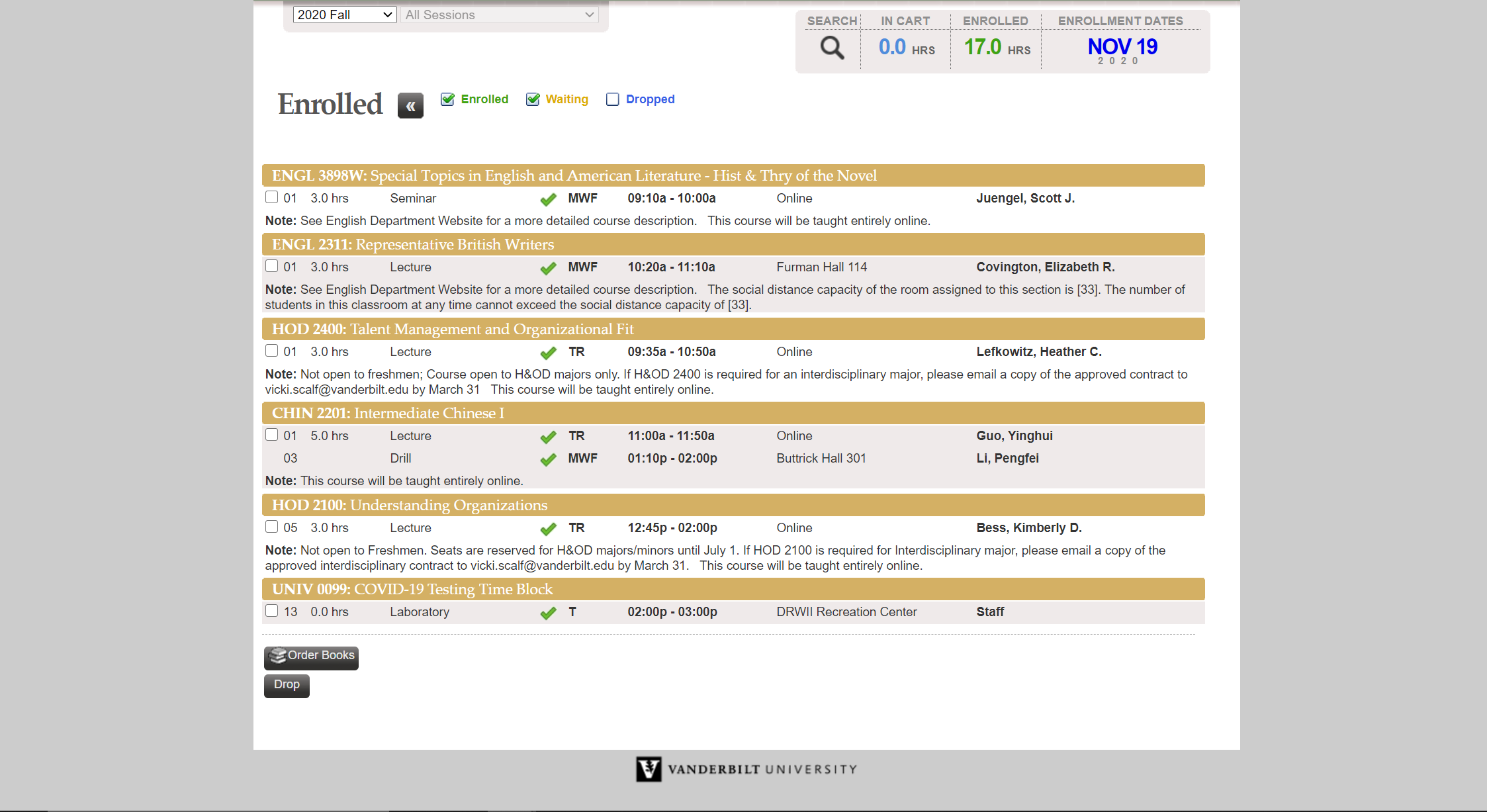Select the ENGL 2311 section 01 checkbox

pyautogui.click(x=271, y=266)
